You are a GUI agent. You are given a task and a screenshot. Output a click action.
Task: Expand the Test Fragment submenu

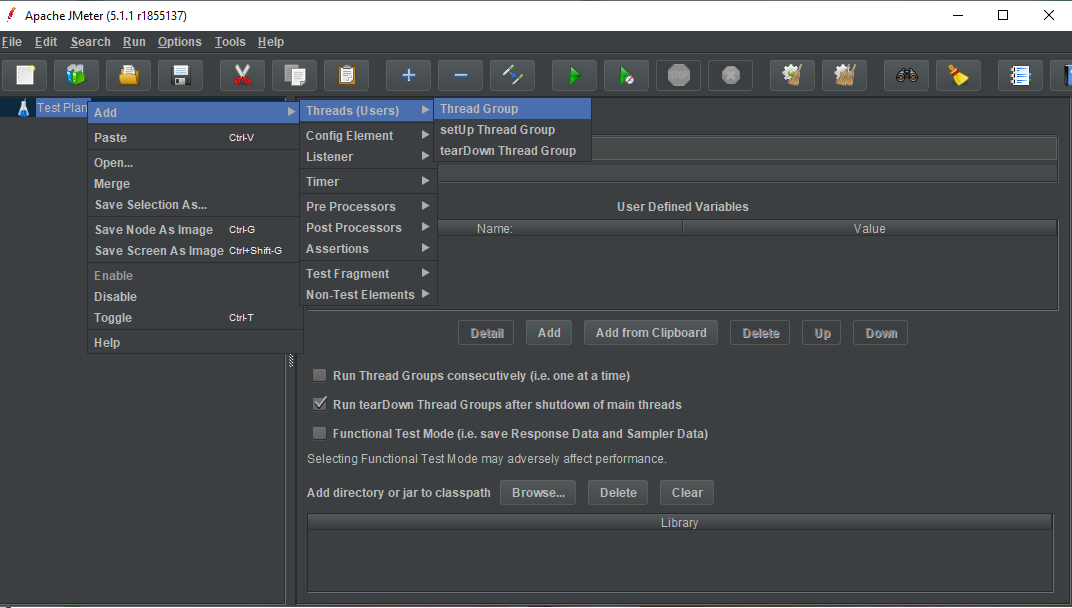pos(368,274)
